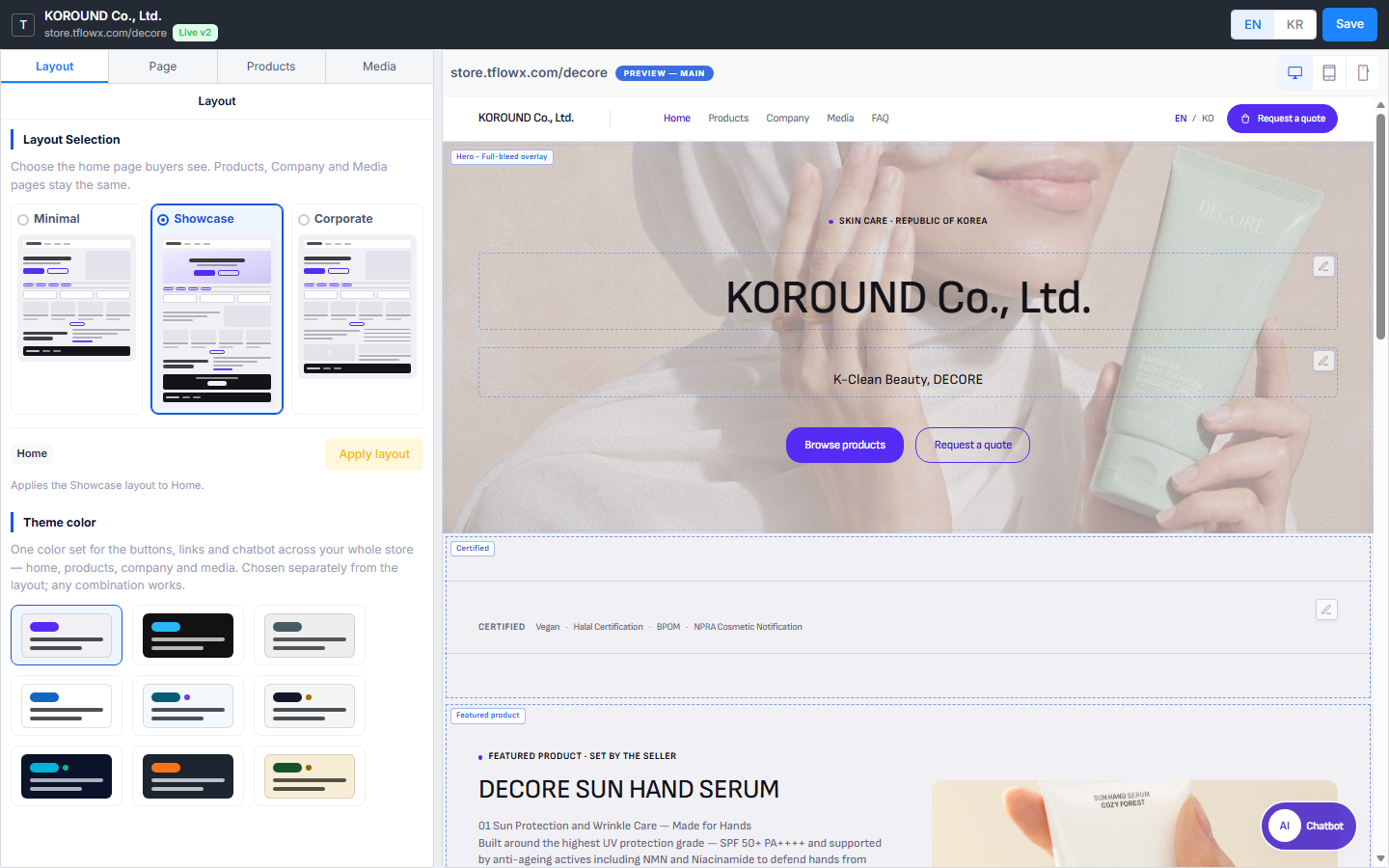Switch preview to tablet view icon
Screen dimensions: 1389x868
coord(1329,73)
